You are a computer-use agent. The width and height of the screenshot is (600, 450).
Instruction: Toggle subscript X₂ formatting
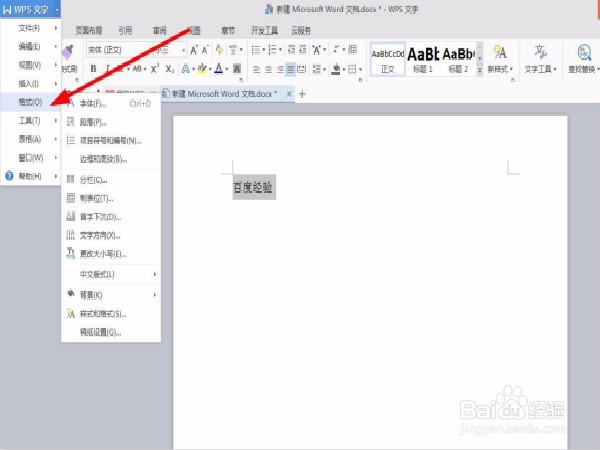[170, 69]
